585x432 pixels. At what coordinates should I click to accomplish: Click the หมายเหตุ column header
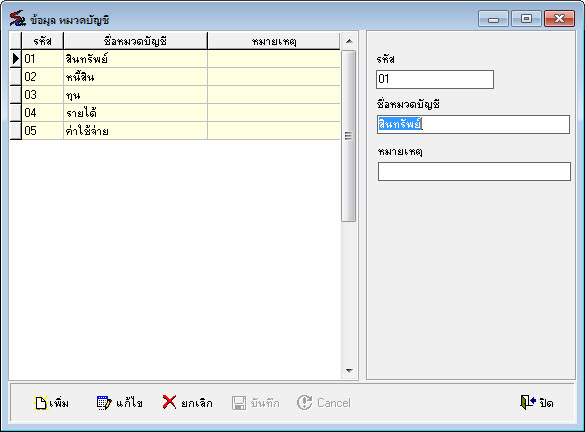[x=274, y=41]
